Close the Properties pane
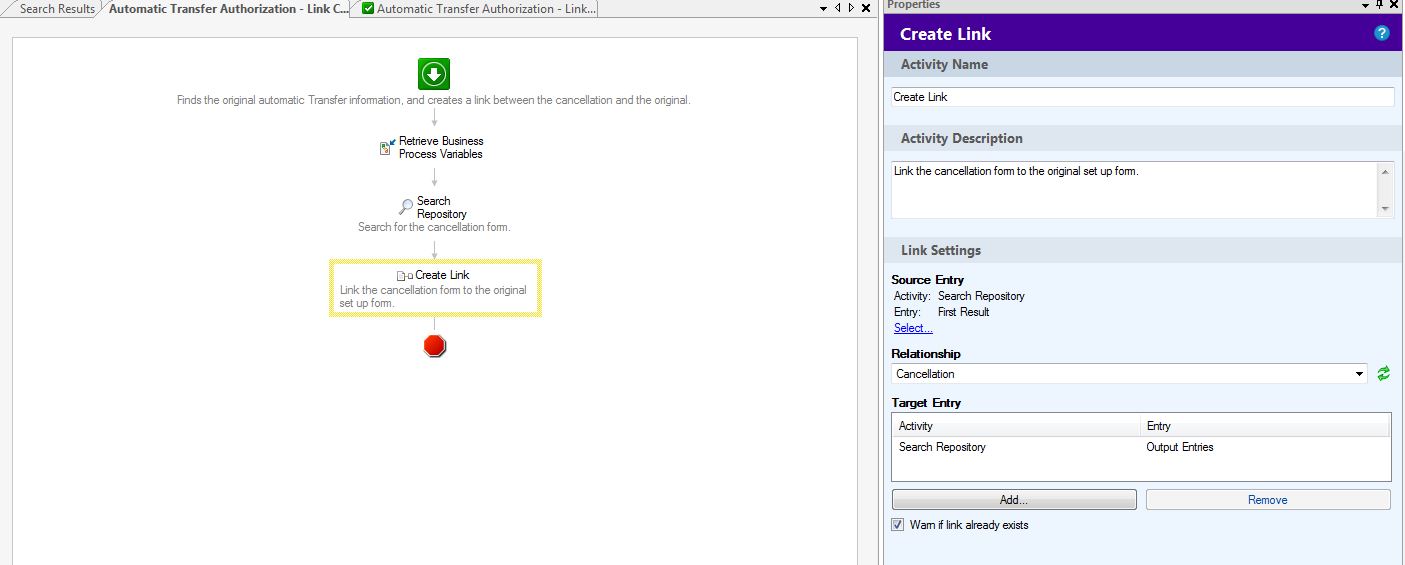Image resolution: width=1405 pixels, height=565 pixels. (1394, 6)
